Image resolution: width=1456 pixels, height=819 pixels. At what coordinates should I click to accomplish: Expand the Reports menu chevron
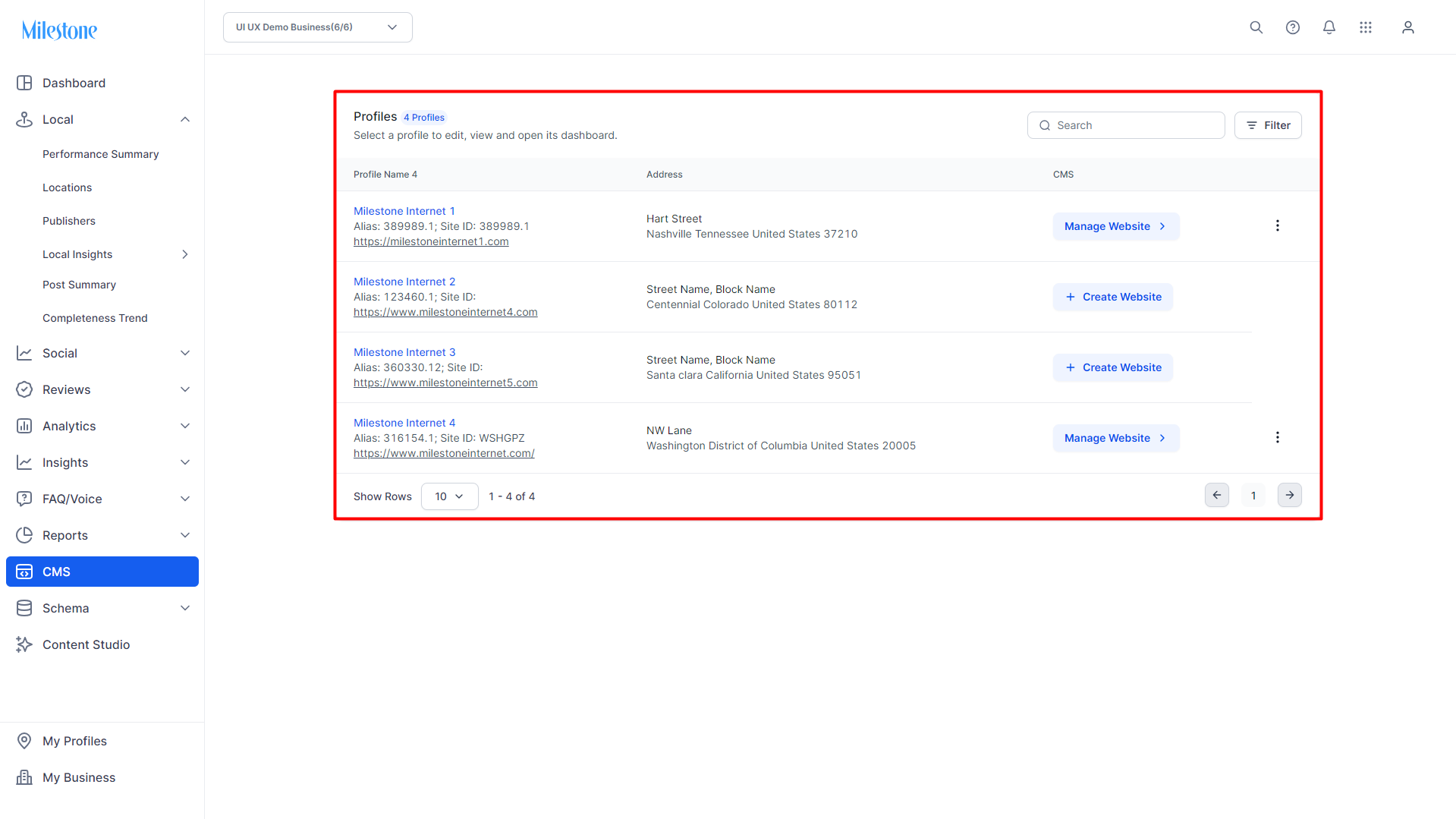[x=185, y=535]
